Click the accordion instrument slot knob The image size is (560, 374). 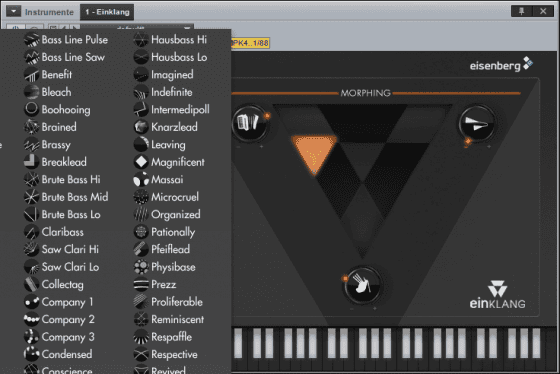[250, 124]
